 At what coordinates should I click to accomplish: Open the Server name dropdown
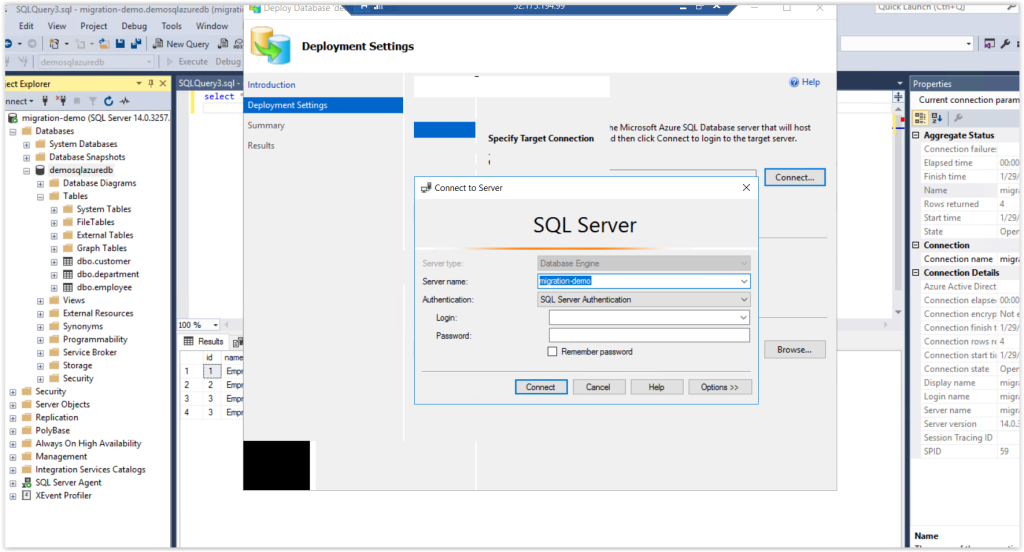tap(743, 281)
